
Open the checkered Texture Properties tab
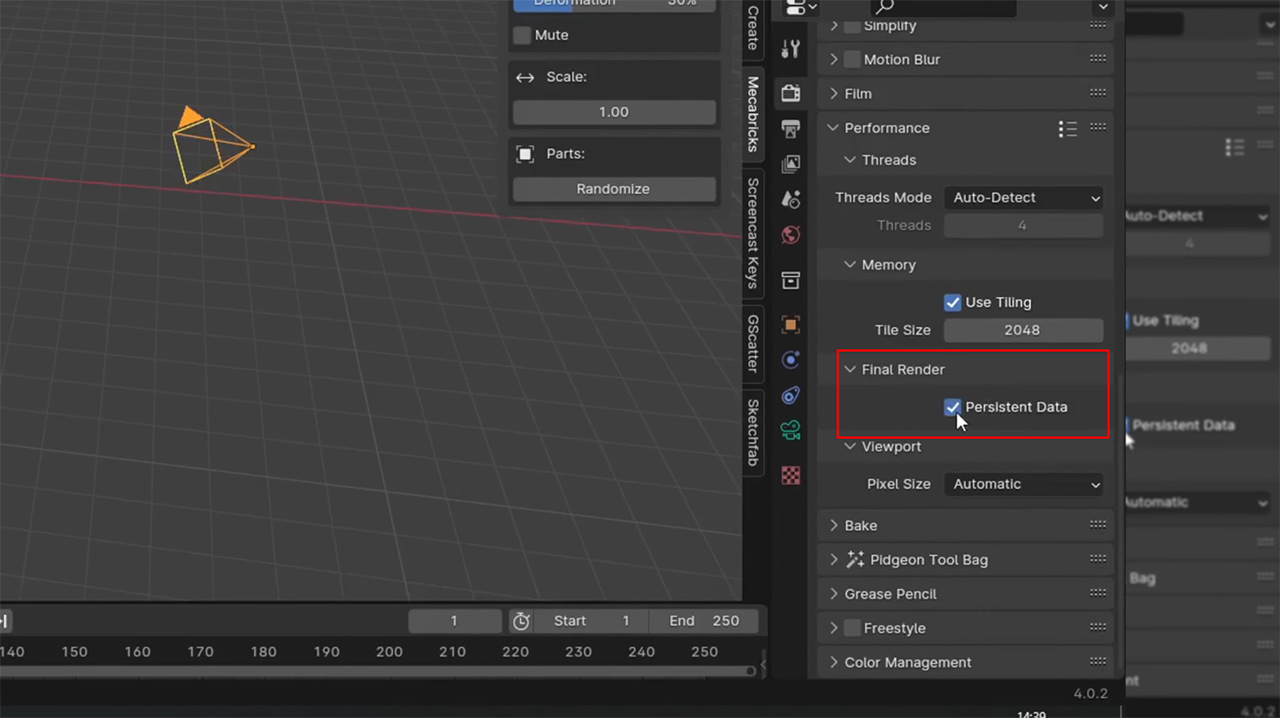pos(790,475)
